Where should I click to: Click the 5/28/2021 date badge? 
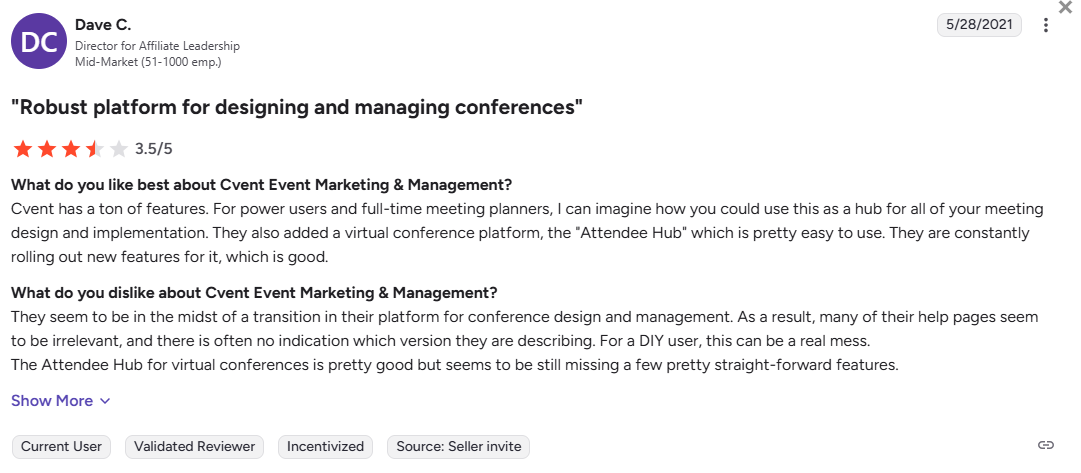pyautogui.click(x=979, y=25)
